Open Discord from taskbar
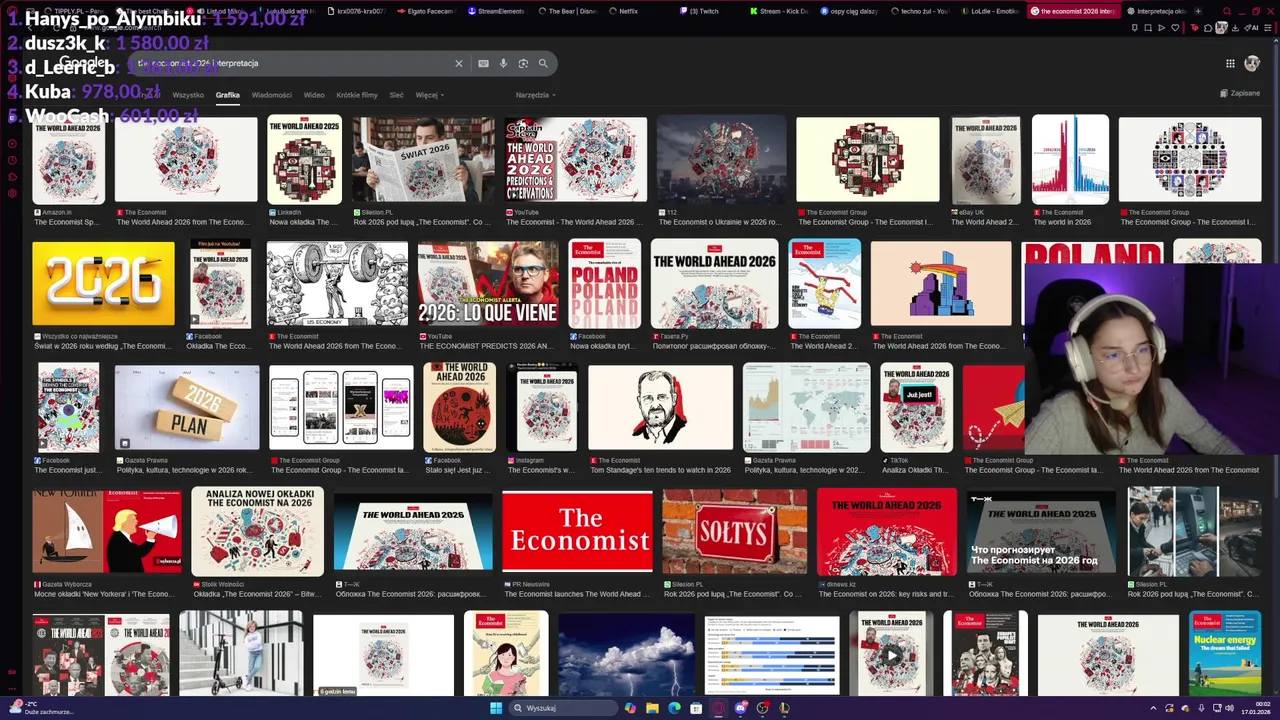 pyautogui.click(x=741, y=708)
